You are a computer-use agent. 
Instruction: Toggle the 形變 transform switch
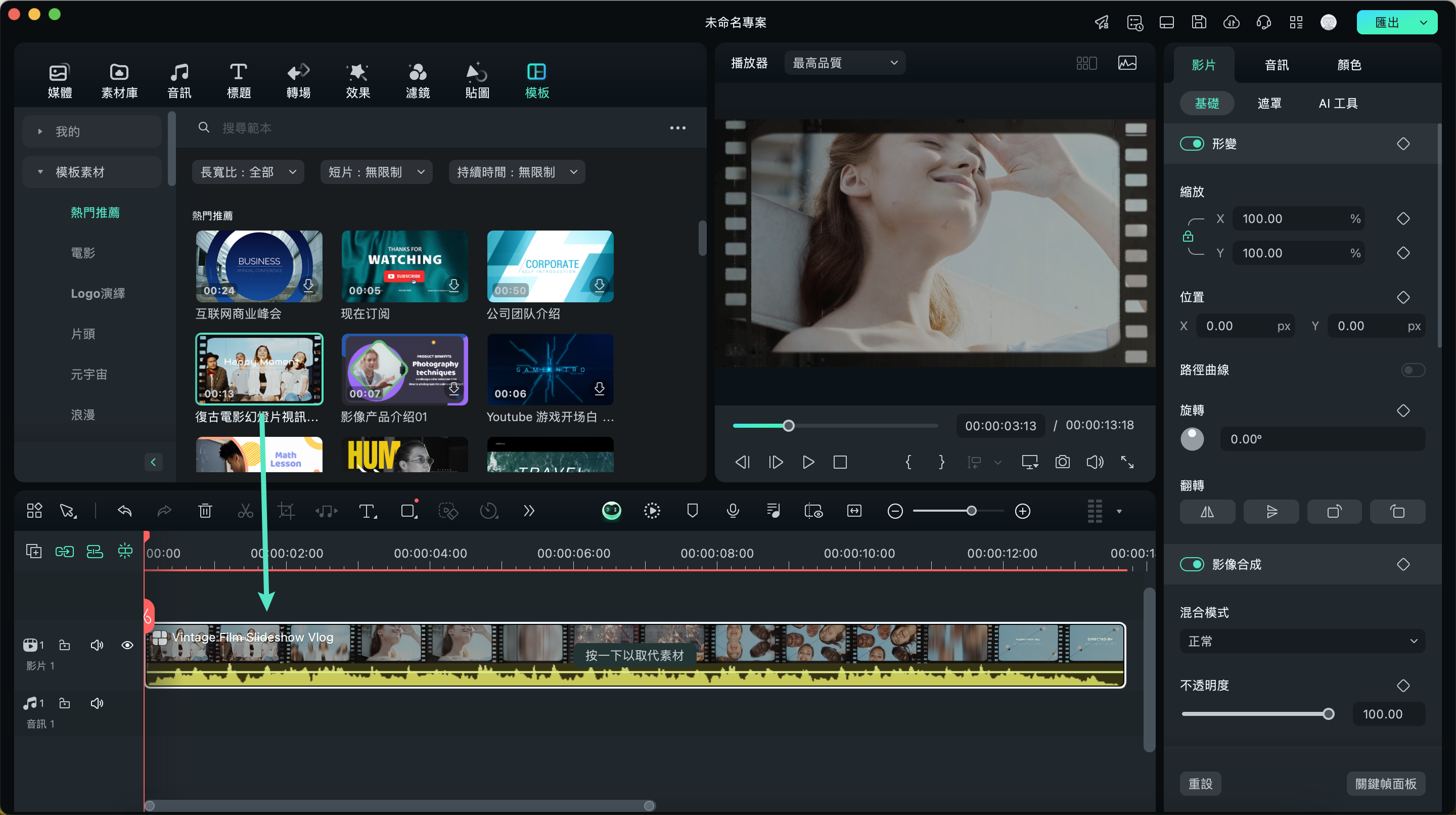coord(1192,144)
